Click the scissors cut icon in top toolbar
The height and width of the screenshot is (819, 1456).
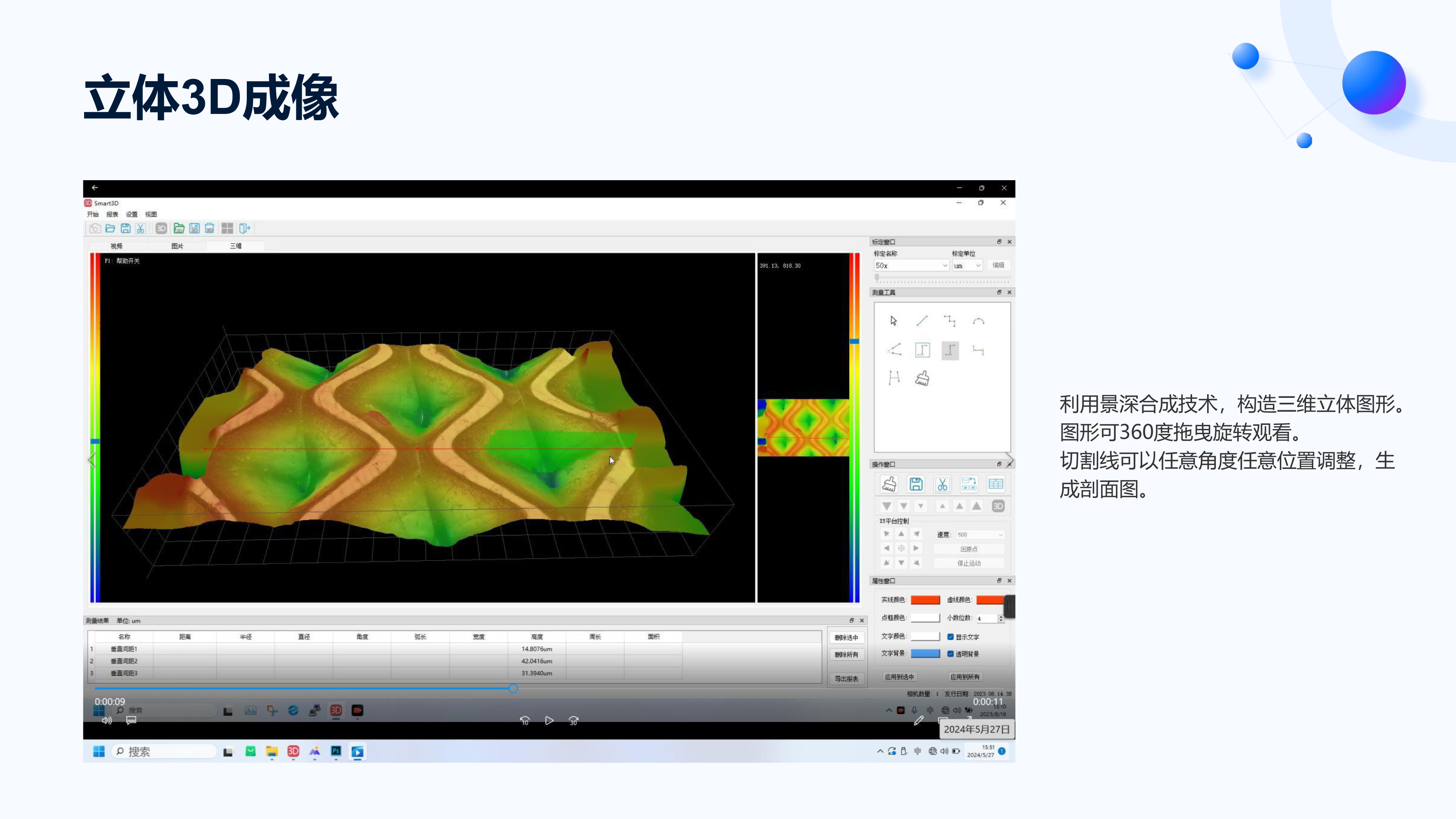pyautogui.click(x=141, y=228)
